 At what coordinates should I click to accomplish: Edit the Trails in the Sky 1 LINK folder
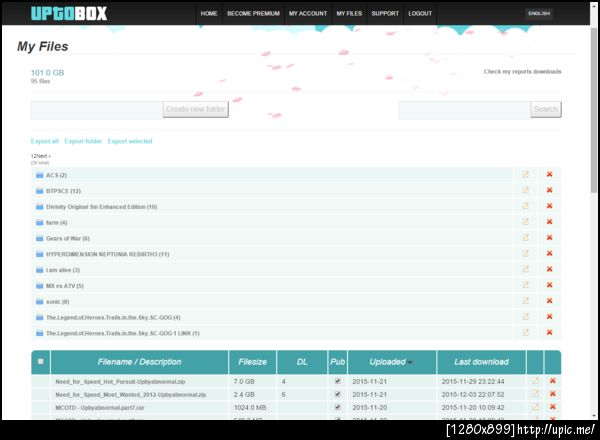(526, 332)
